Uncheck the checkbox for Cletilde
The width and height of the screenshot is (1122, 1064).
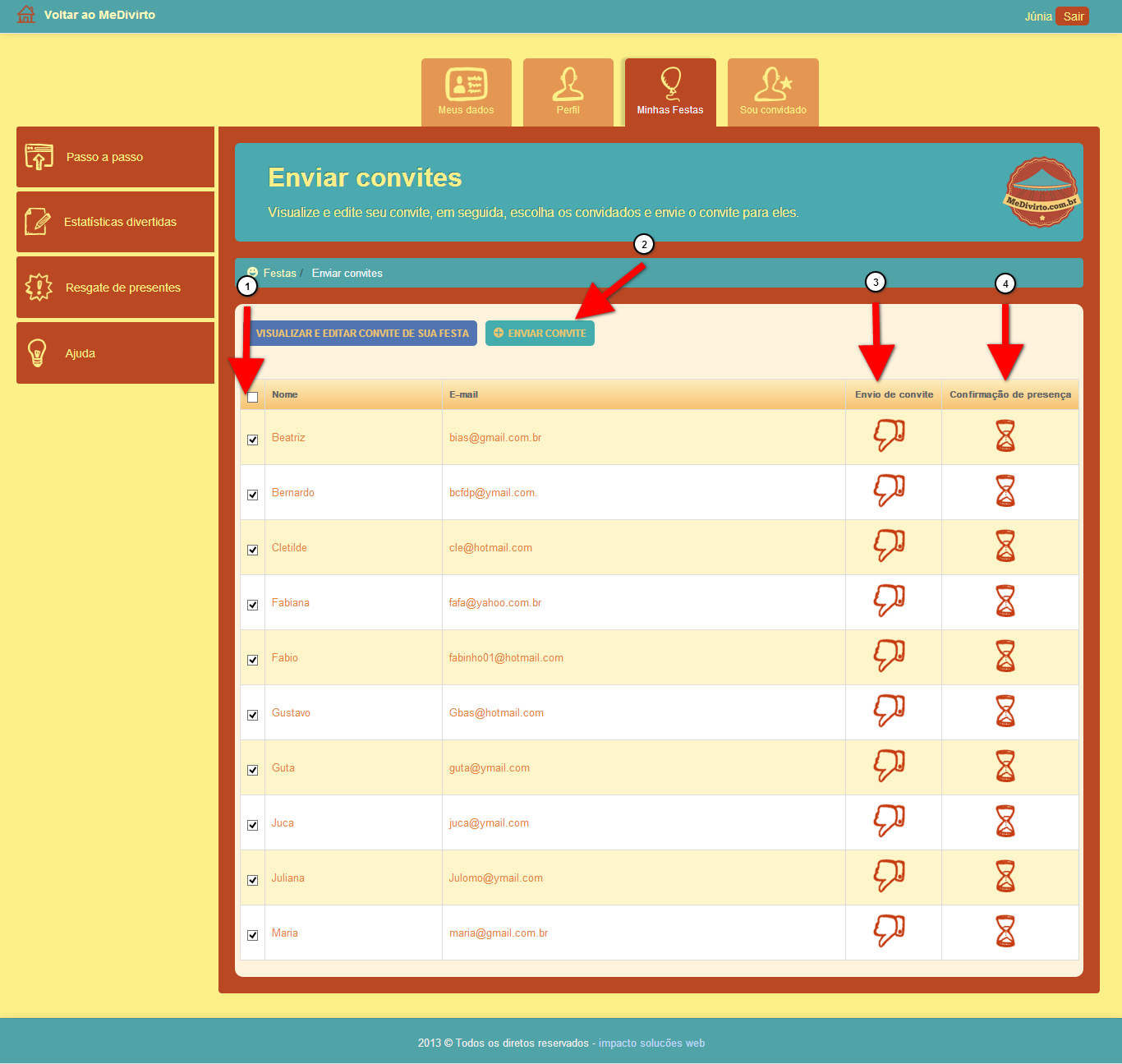[253, 550]
